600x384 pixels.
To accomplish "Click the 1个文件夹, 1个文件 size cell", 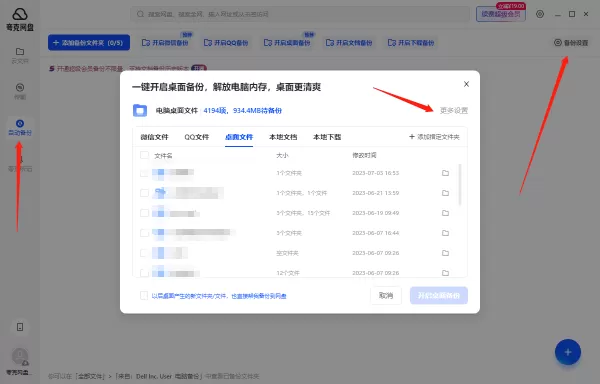I will [302, 193].
